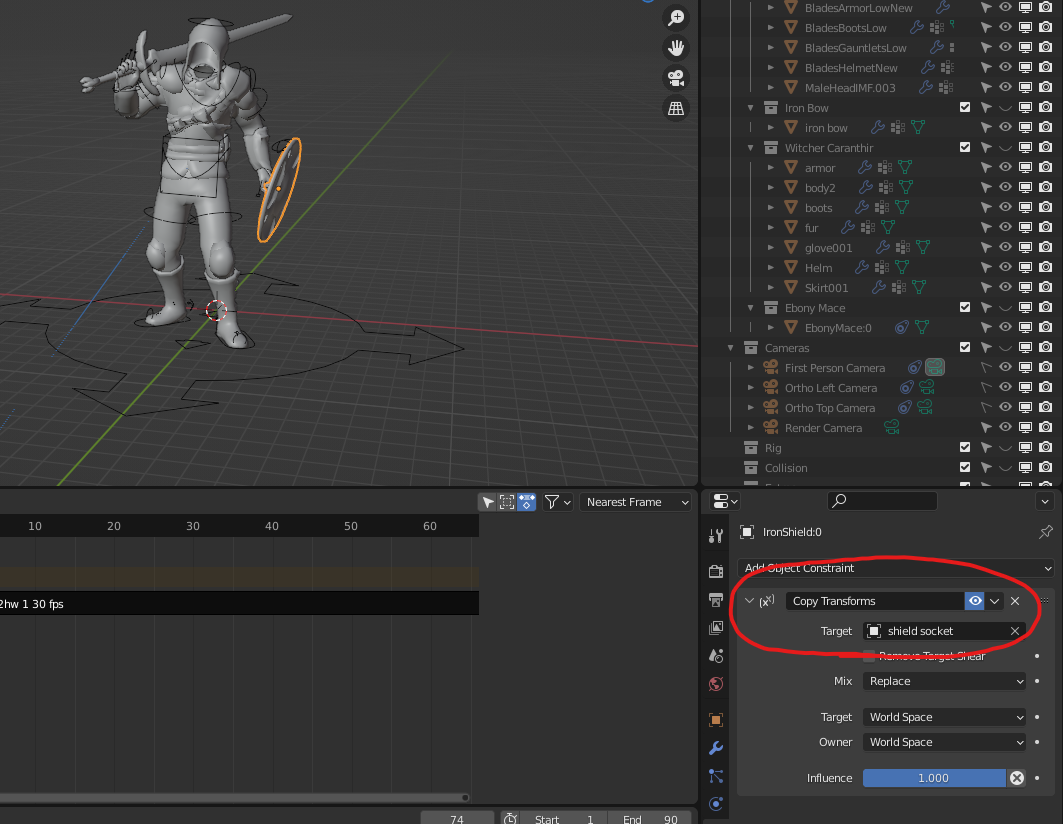
Task: Open the Output properties printer tab icon
Action: [x=716, y=600]
